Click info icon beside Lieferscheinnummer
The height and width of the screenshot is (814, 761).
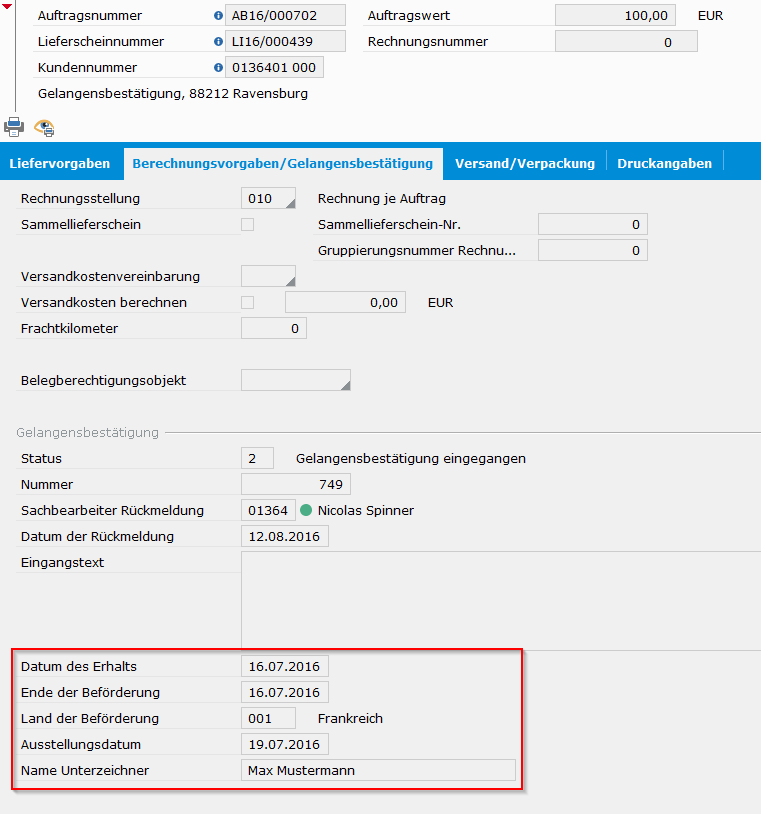pyautogui.click(x=219, y=42)
